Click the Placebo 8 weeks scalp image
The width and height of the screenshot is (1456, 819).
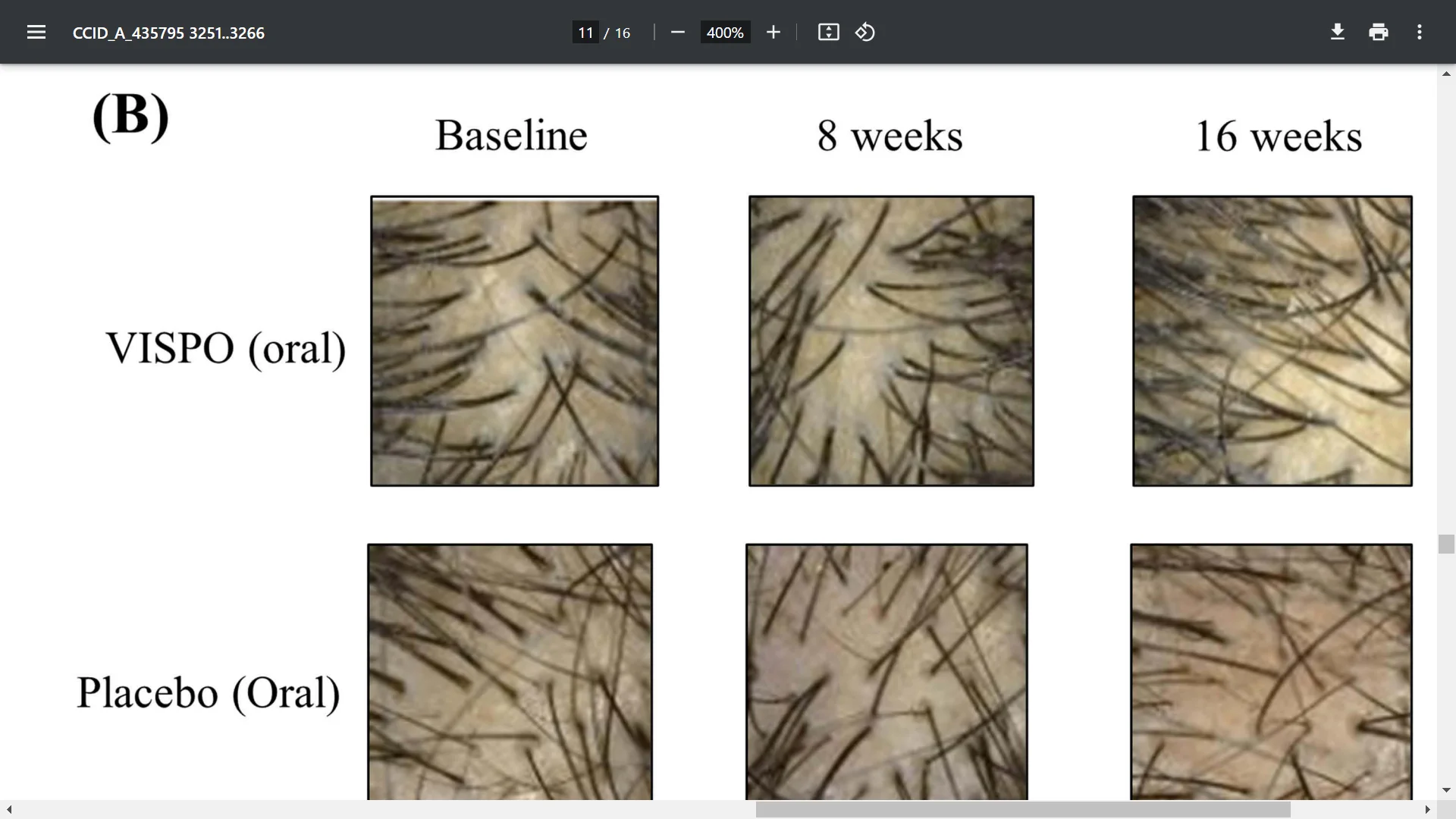pos(886,672)
